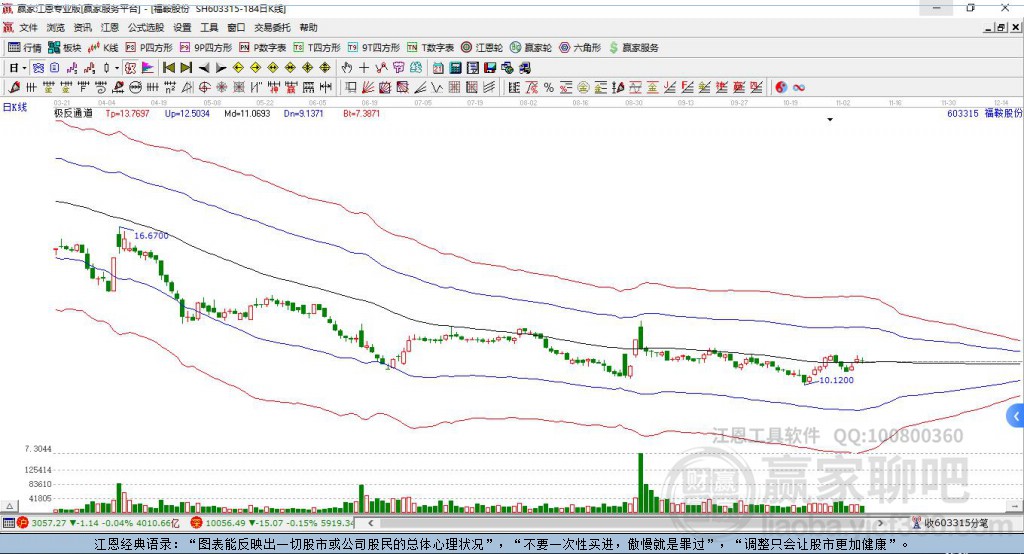Open the 六角形 hexagon chart tool

coord(580,48)
